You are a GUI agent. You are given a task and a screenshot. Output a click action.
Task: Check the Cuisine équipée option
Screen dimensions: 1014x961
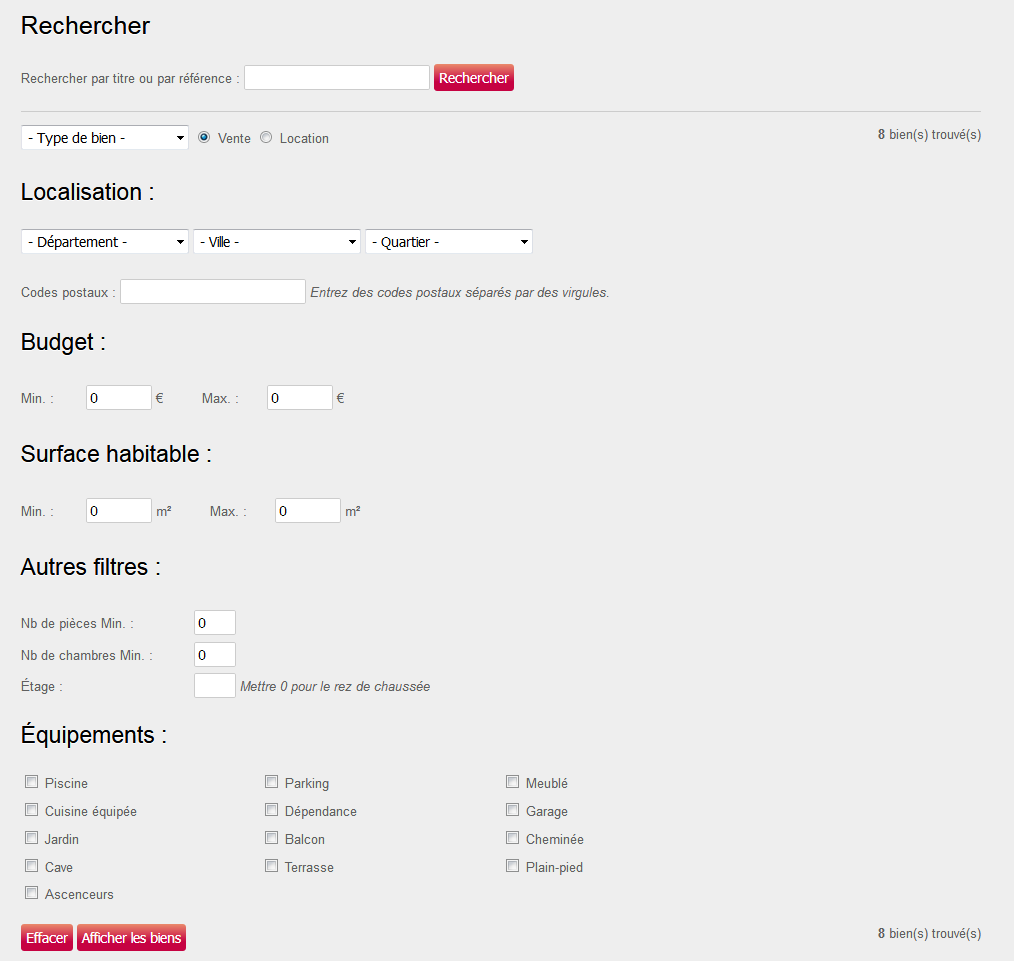click(31, 809)
